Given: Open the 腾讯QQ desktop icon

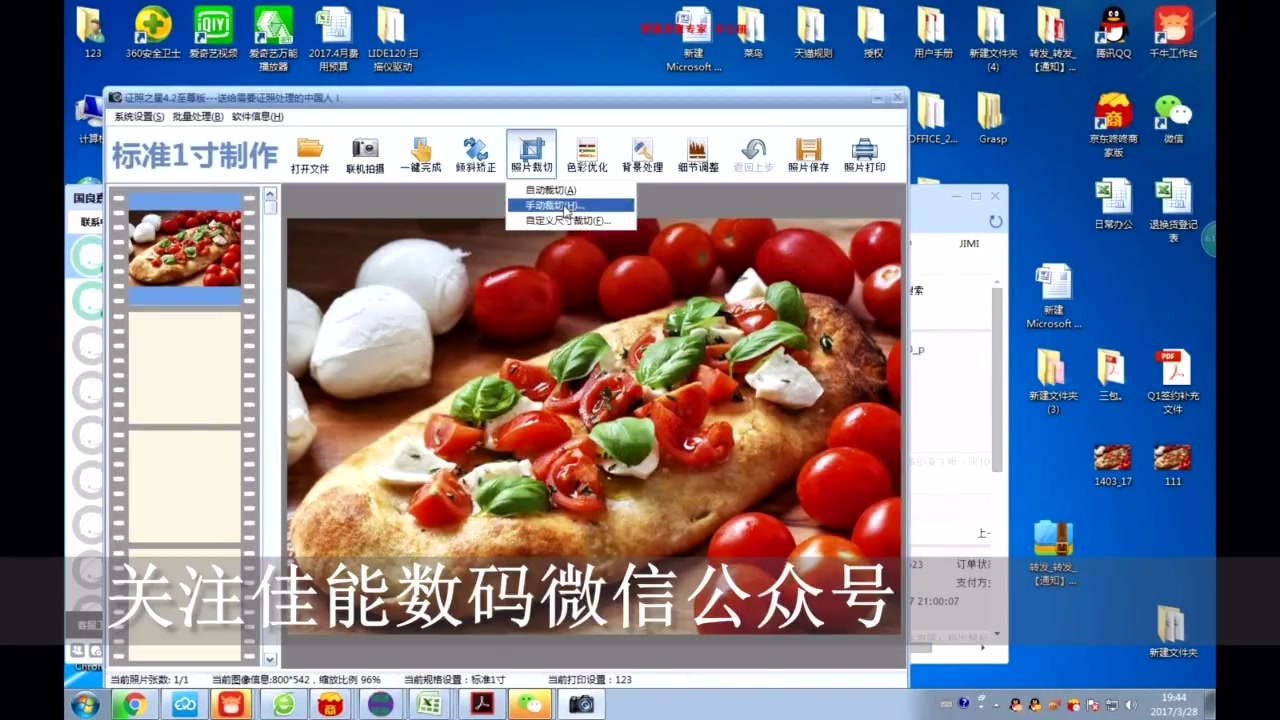Looking at the screenshot, I should point(1113,32).
